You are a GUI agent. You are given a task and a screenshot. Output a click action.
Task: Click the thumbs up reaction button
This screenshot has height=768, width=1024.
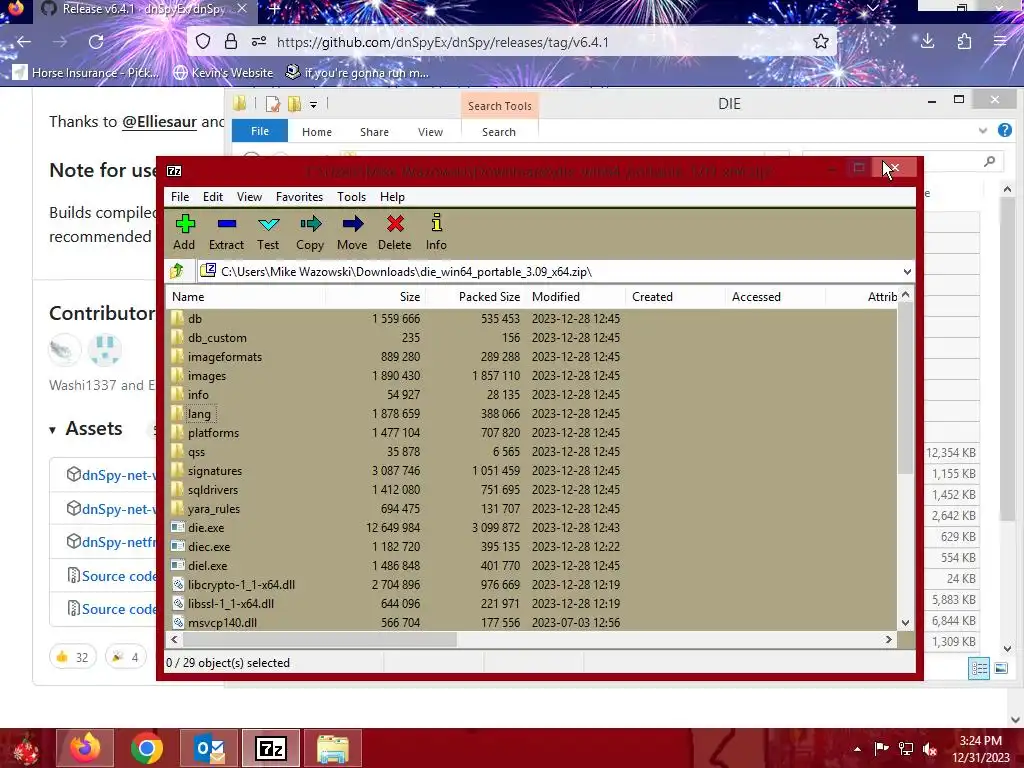point(72,656)
